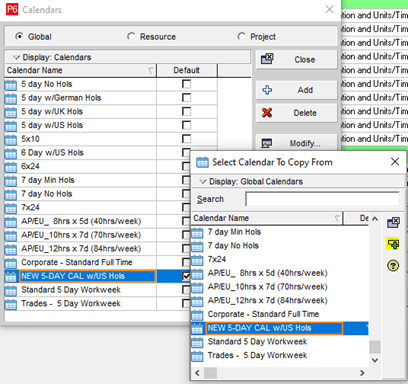Click the P6 logo in the title bar

(12, 9)
